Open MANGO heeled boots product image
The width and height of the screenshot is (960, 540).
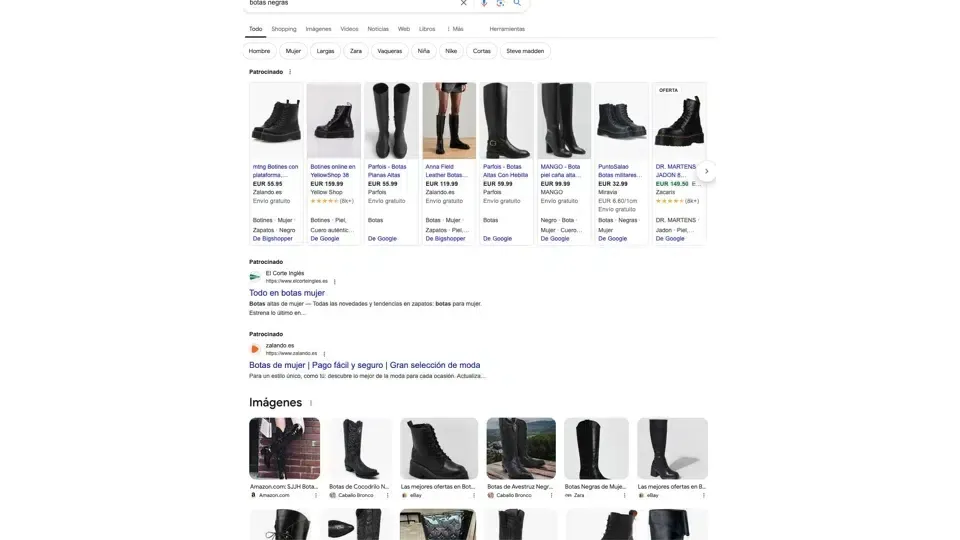[564, 121]
